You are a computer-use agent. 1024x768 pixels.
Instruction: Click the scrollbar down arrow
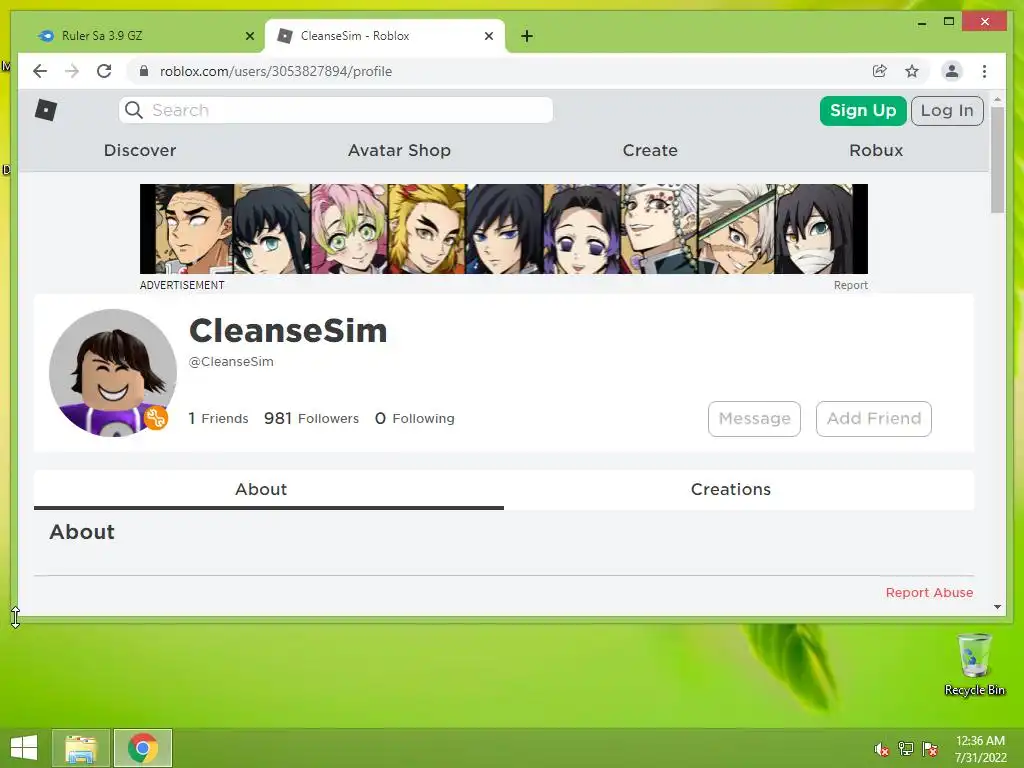coord(997,607)
